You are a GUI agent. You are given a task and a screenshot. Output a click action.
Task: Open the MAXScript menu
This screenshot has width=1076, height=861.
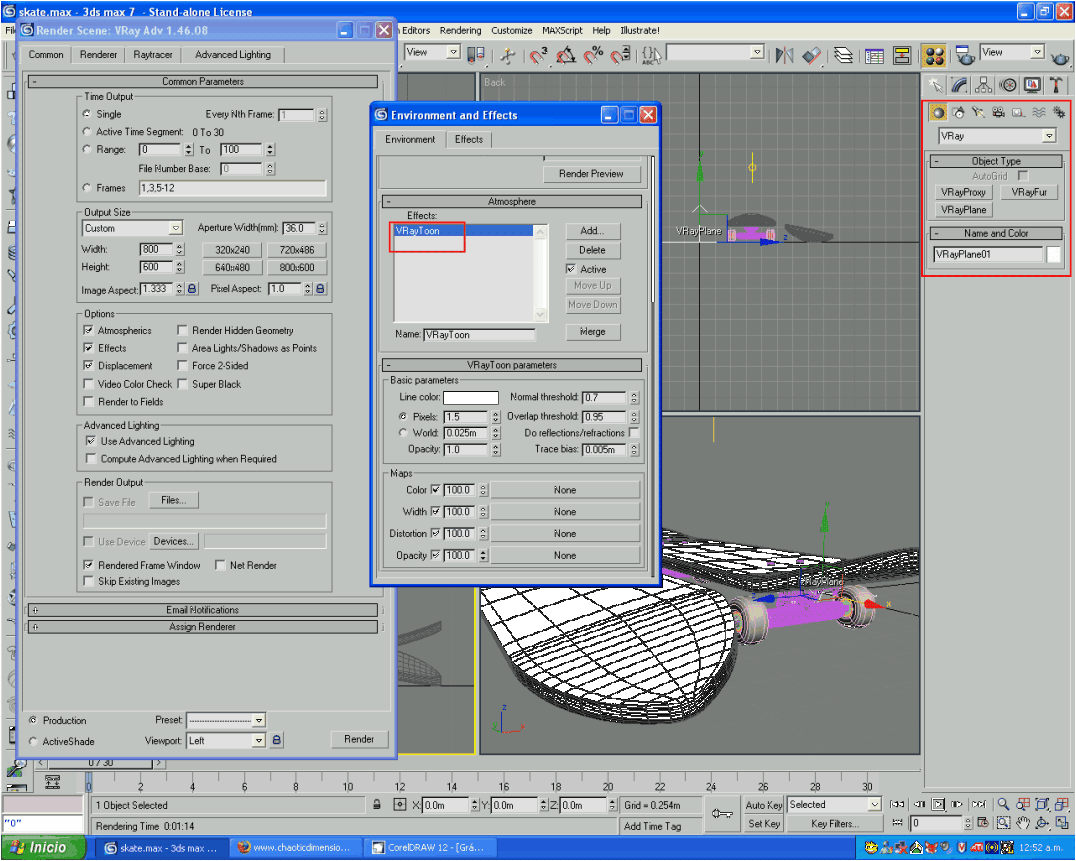tap(562, 31)
